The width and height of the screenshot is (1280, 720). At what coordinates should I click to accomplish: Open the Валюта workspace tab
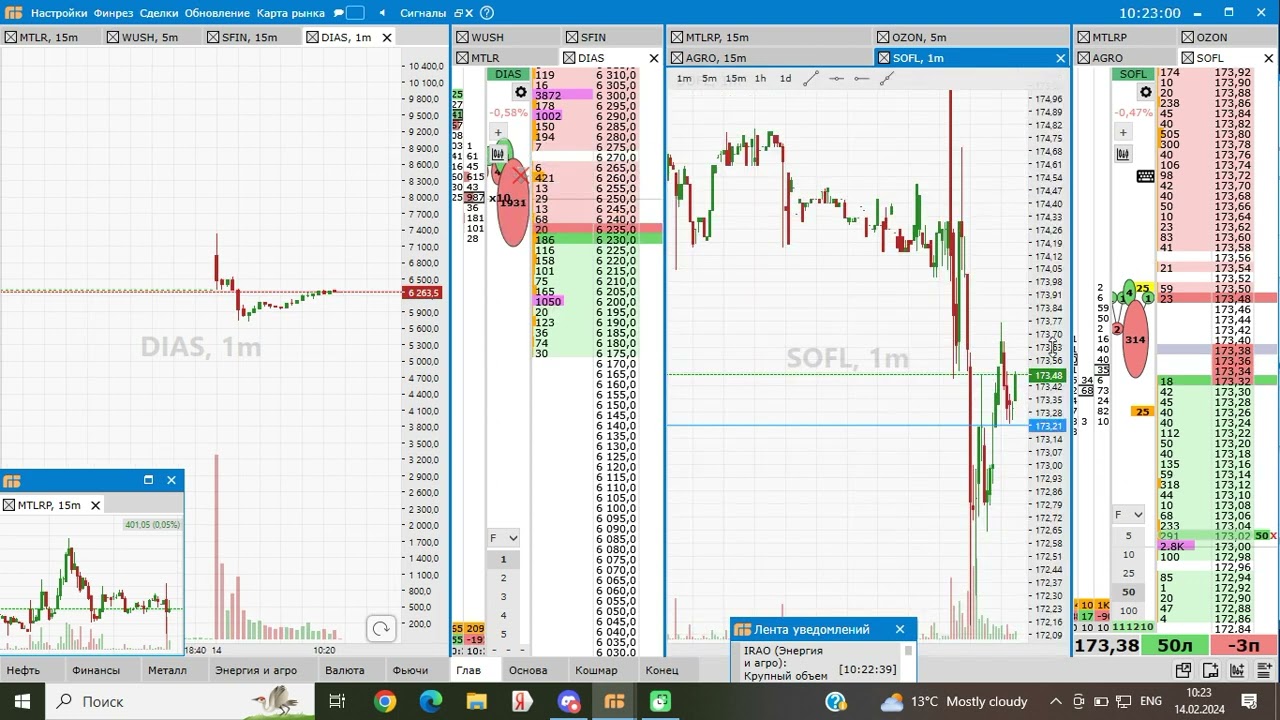pos(345,670)
